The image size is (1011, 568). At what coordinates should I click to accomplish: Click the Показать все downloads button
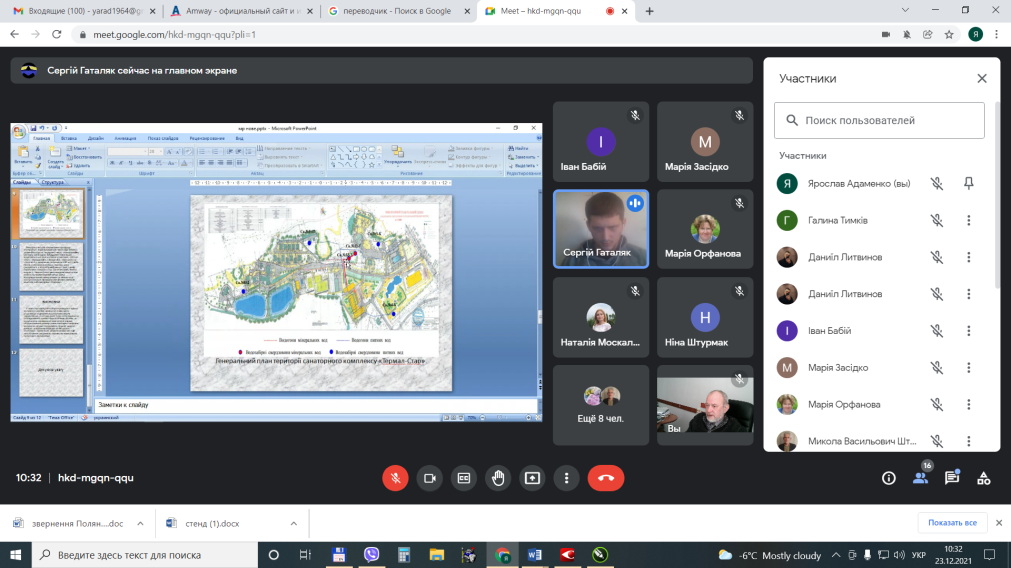pos(951,523)
